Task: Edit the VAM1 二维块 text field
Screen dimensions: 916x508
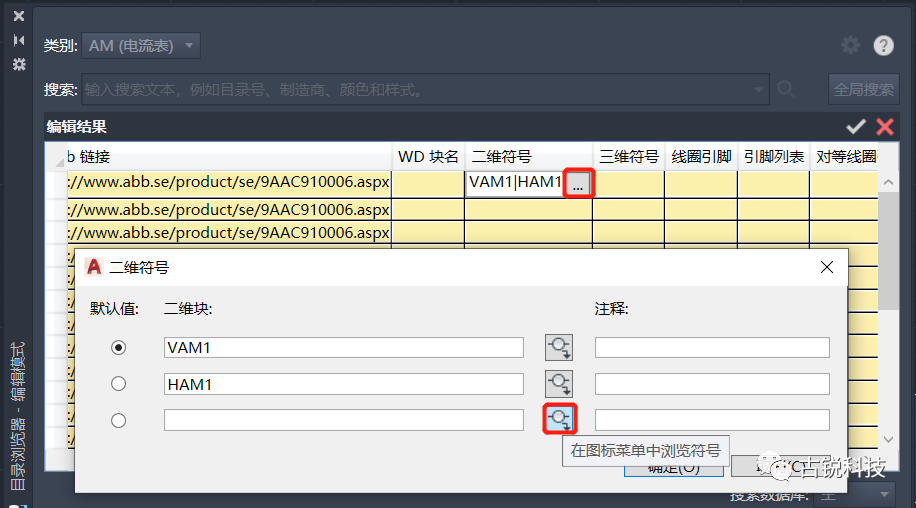Action: tap(344, 347)
